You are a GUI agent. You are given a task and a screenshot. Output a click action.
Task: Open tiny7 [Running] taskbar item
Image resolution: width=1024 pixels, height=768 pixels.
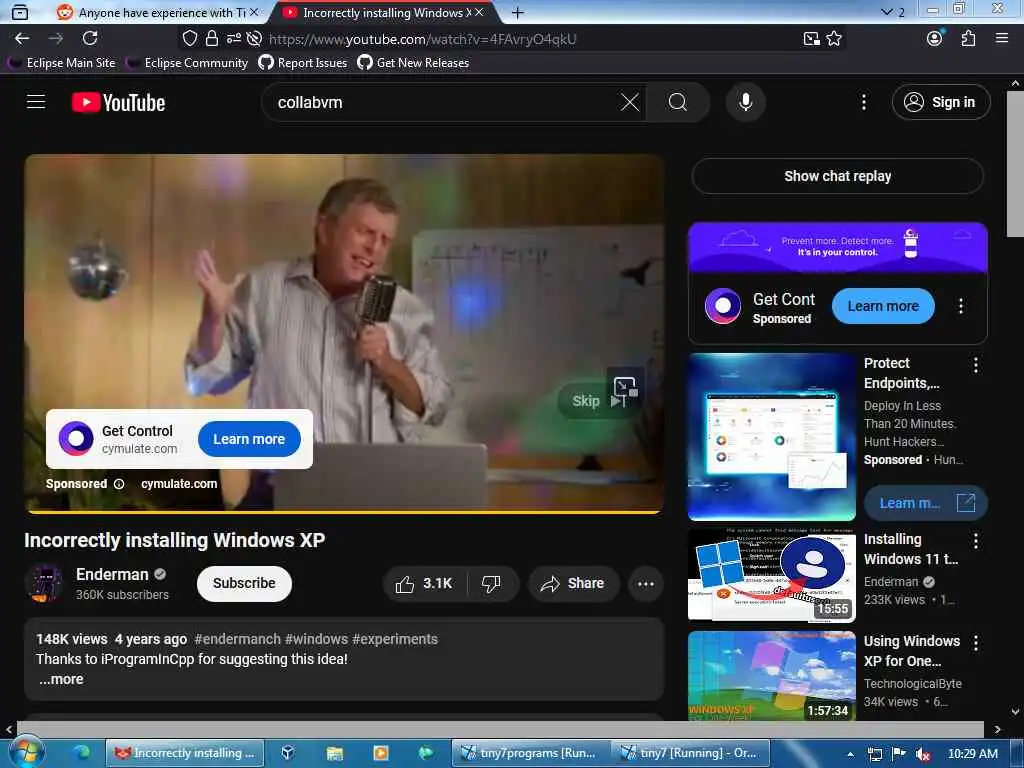pyautogui.click(x=688, y=753)
